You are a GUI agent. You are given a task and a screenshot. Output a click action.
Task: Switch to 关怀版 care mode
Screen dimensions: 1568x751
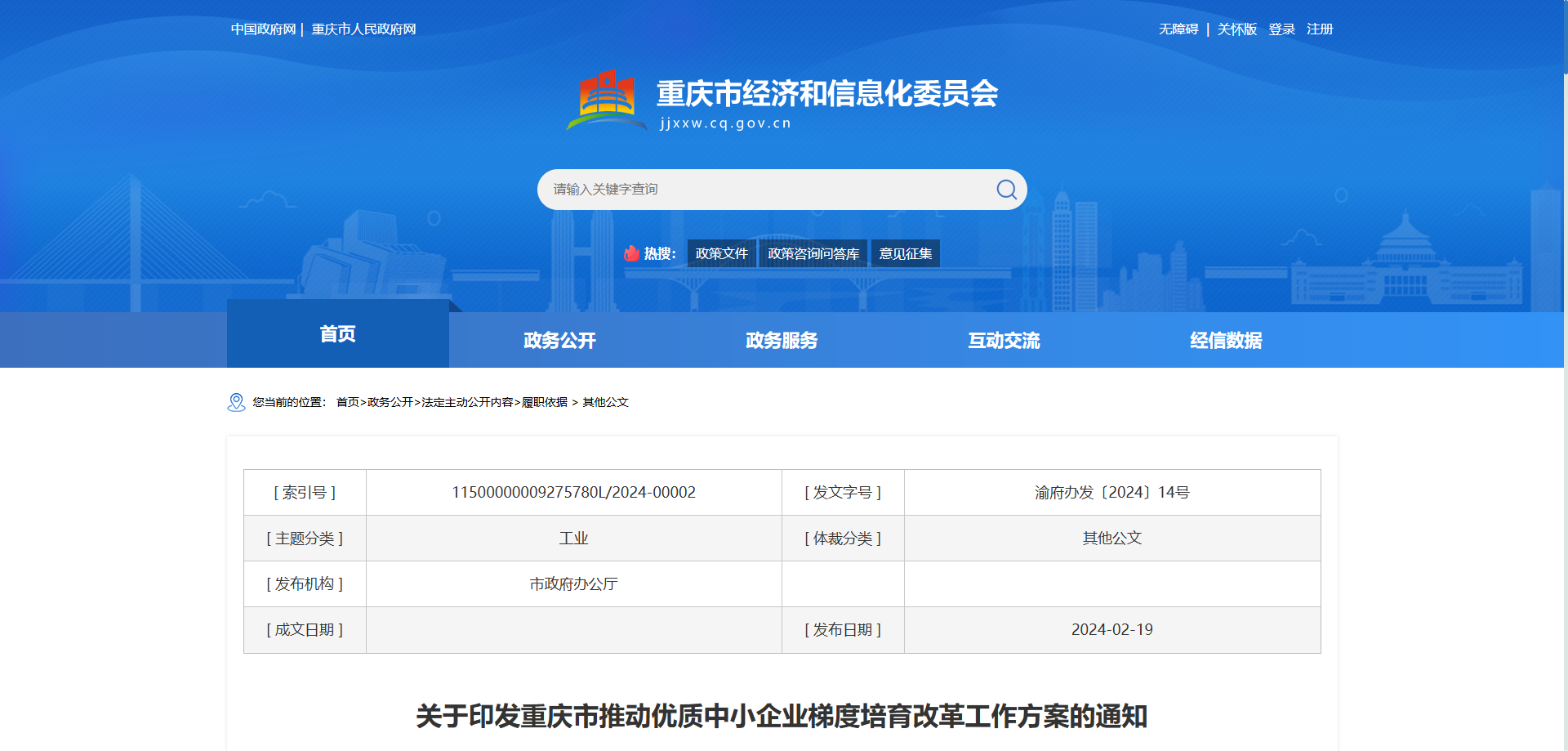pyautogui.click(x=1237, y=29)
